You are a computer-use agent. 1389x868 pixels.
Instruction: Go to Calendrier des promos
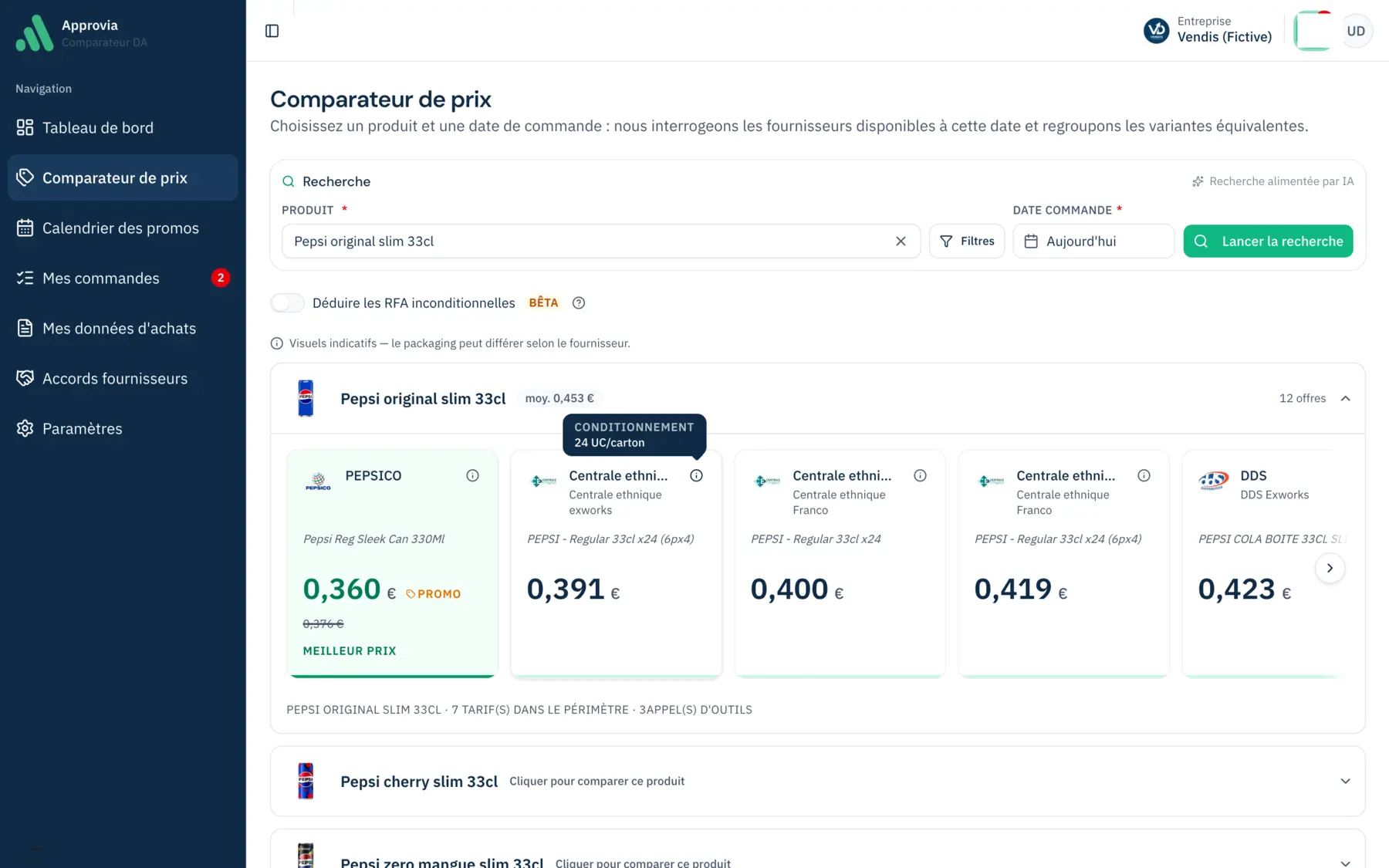[123, 228]
